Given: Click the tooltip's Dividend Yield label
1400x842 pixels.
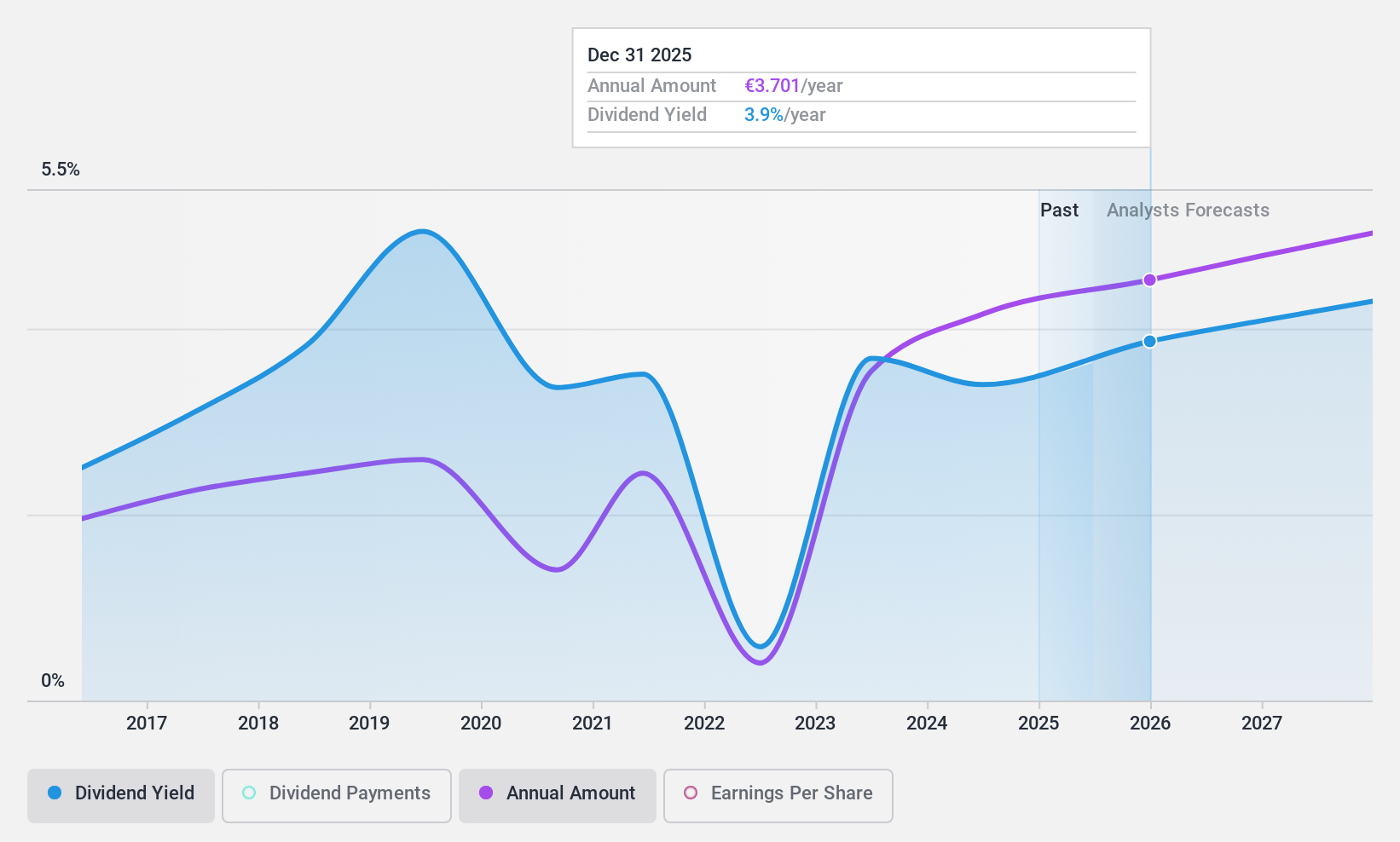Looking at the screenshot, I should [x=647, y=115].
